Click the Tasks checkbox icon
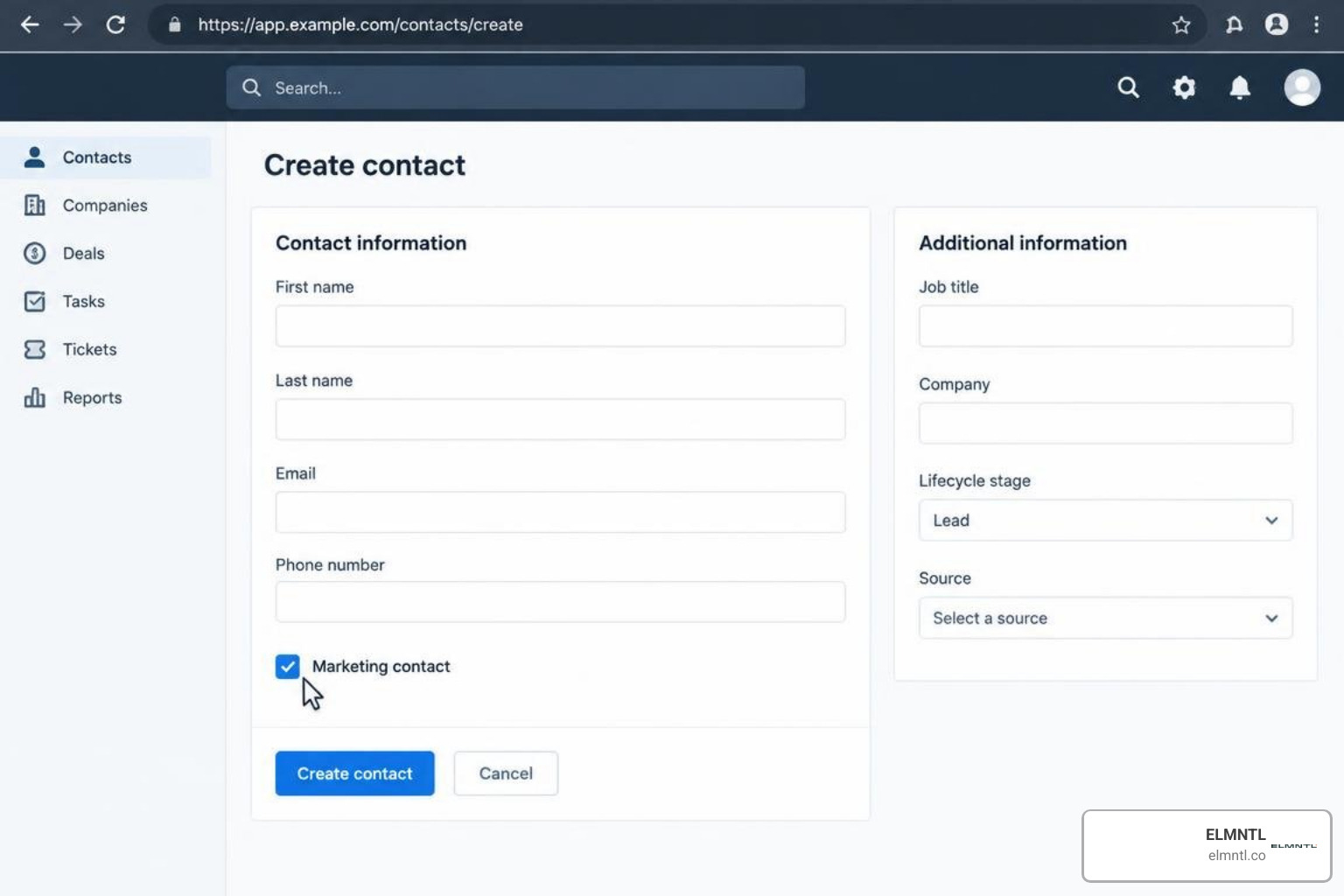This screenshot has height=896, width=1344. pyautogui.click(x=34, y=301)
